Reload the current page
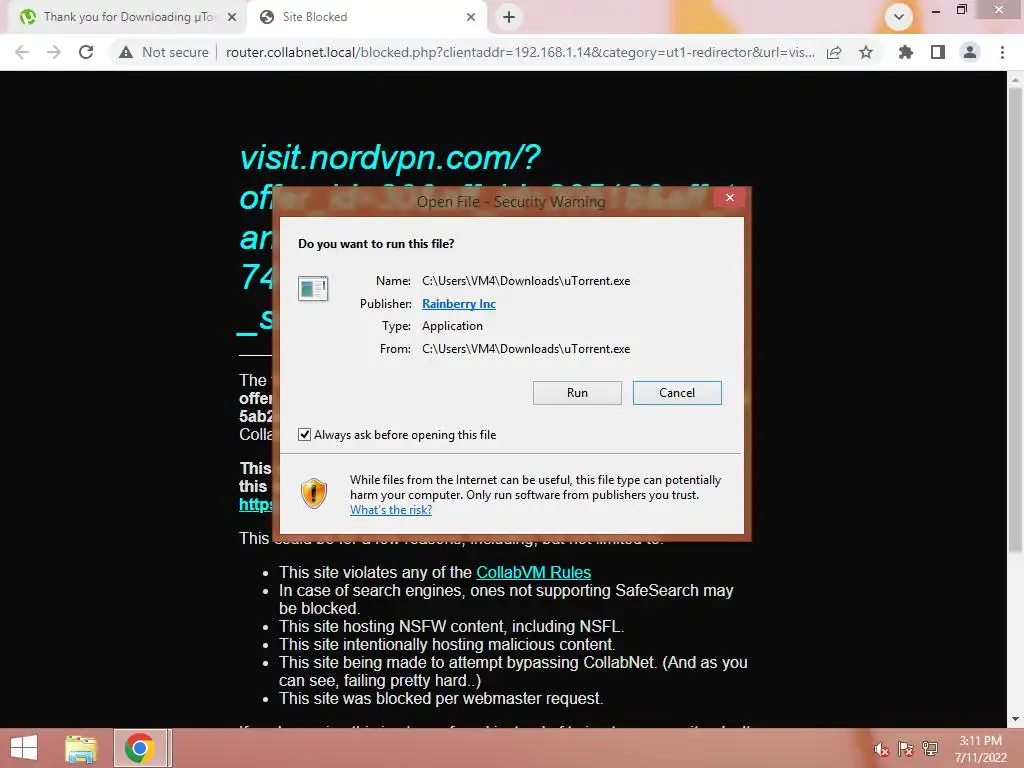This screenshot has width=1024, height=768. (86, 52)
